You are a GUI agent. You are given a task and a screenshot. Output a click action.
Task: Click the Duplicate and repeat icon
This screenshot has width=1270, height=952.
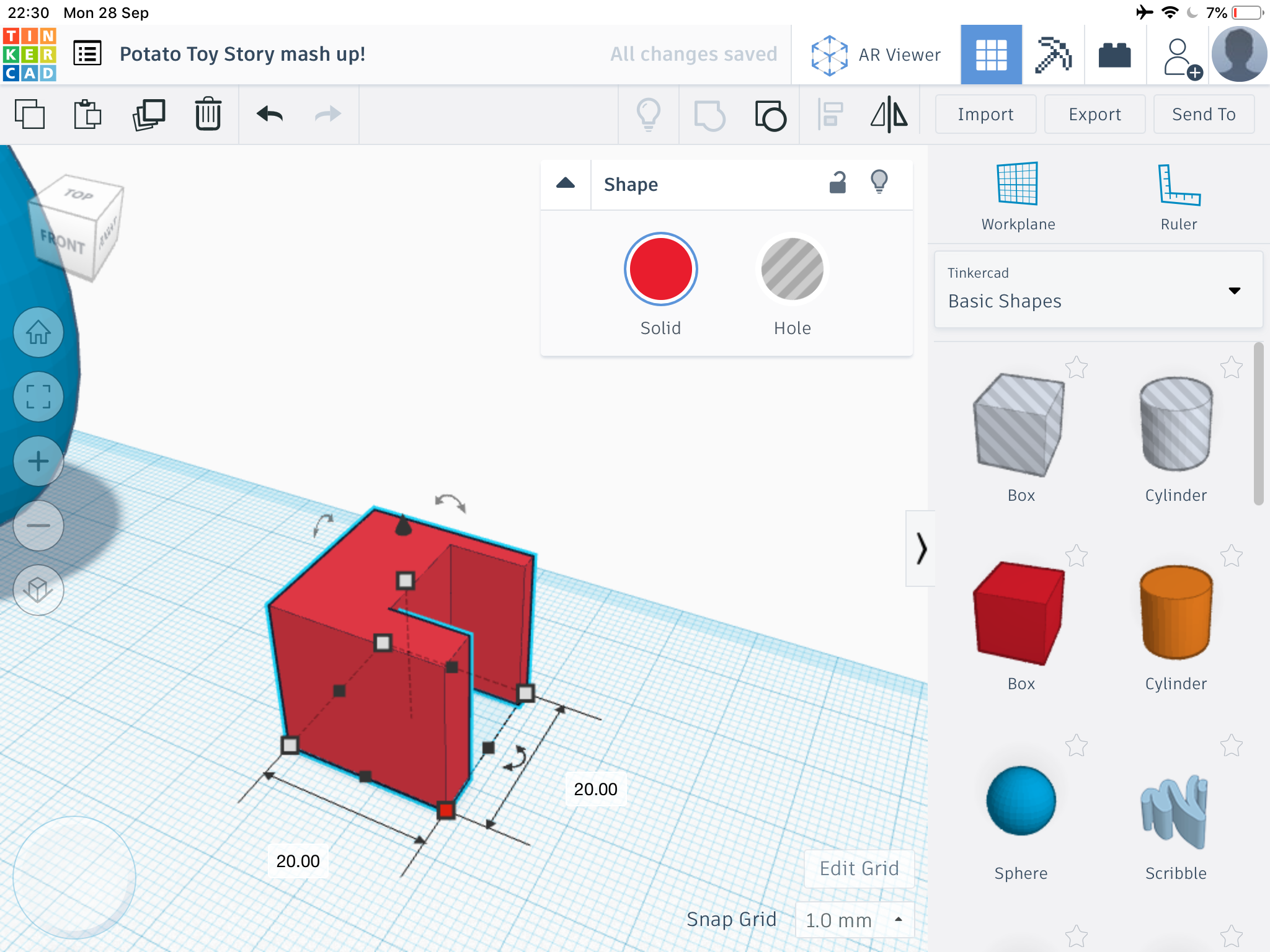(148, 114)
